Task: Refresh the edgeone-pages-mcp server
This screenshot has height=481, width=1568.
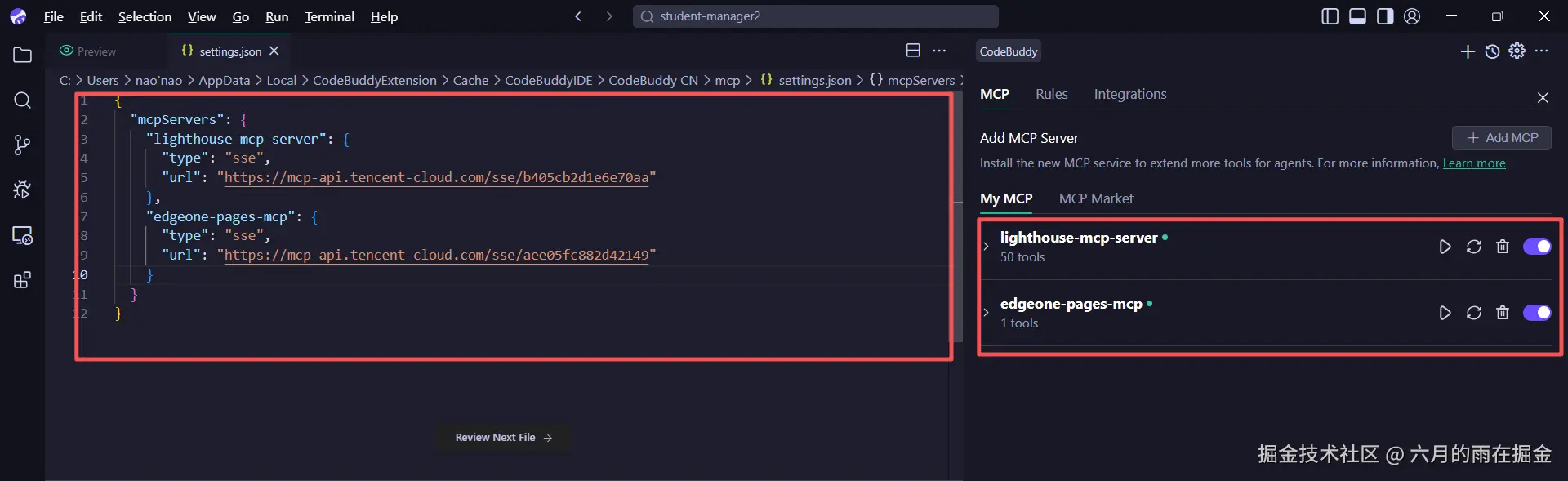Action: pos(1473,313)
